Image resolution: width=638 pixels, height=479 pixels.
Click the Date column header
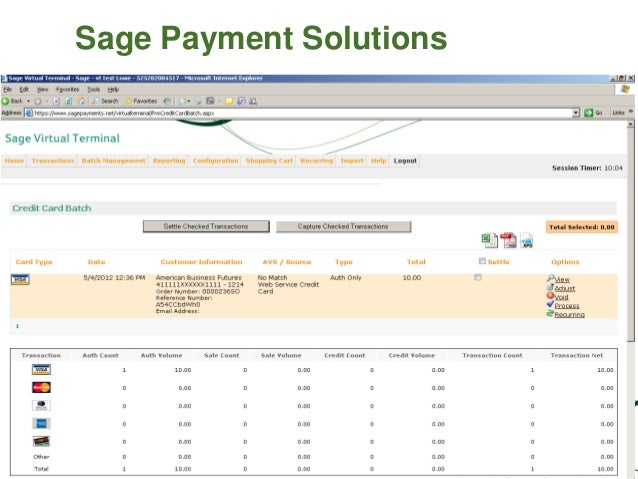click(96, 262)
